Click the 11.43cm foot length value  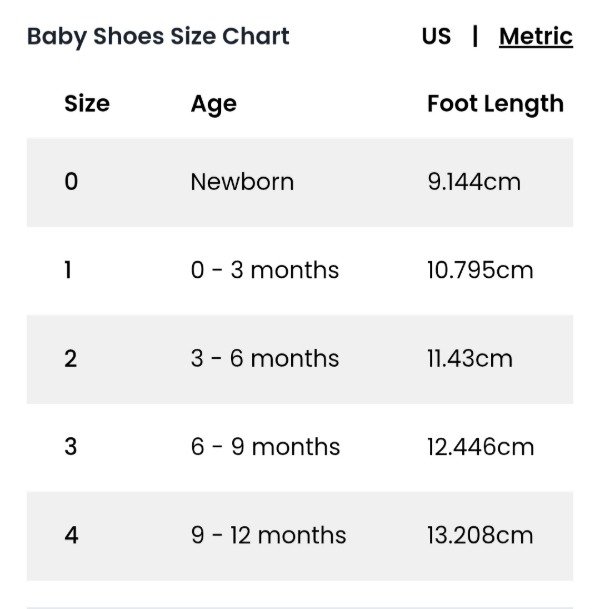469,359
